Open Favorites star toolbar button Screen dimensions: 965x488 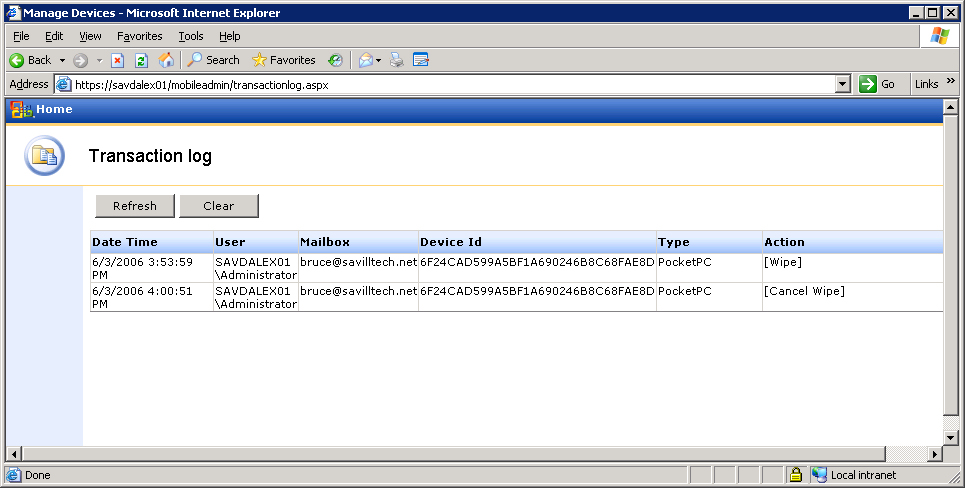[x=284, y=60]
